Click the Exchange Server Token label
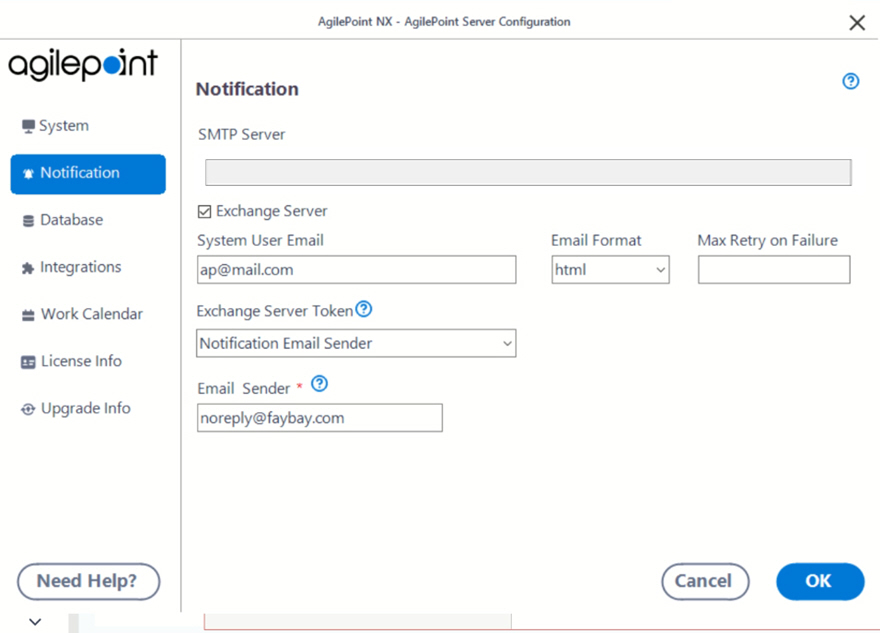 274,311
